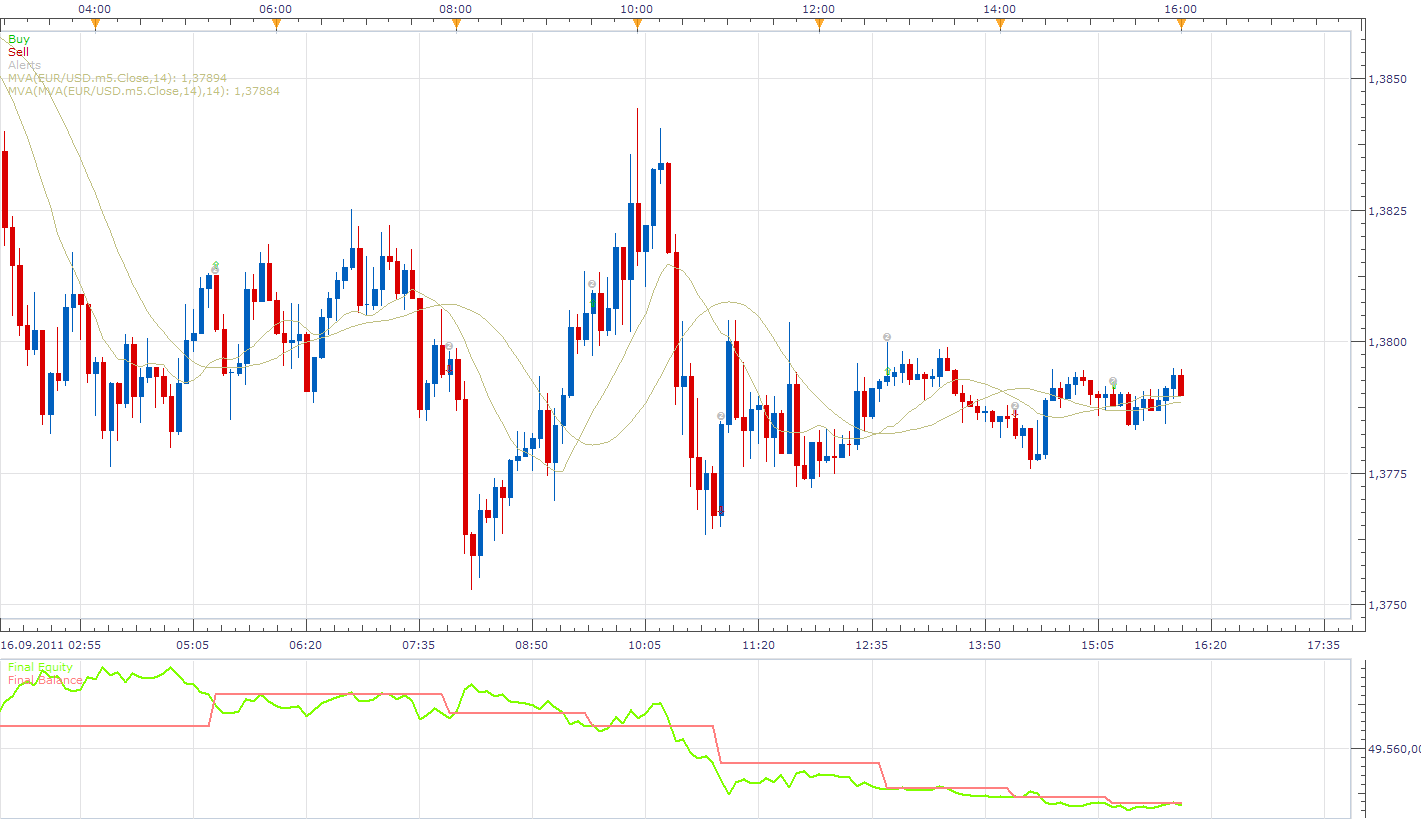1422x819 pixels.
Task: Click the 16:00 top ruler label
Action: coord(1181,9)
